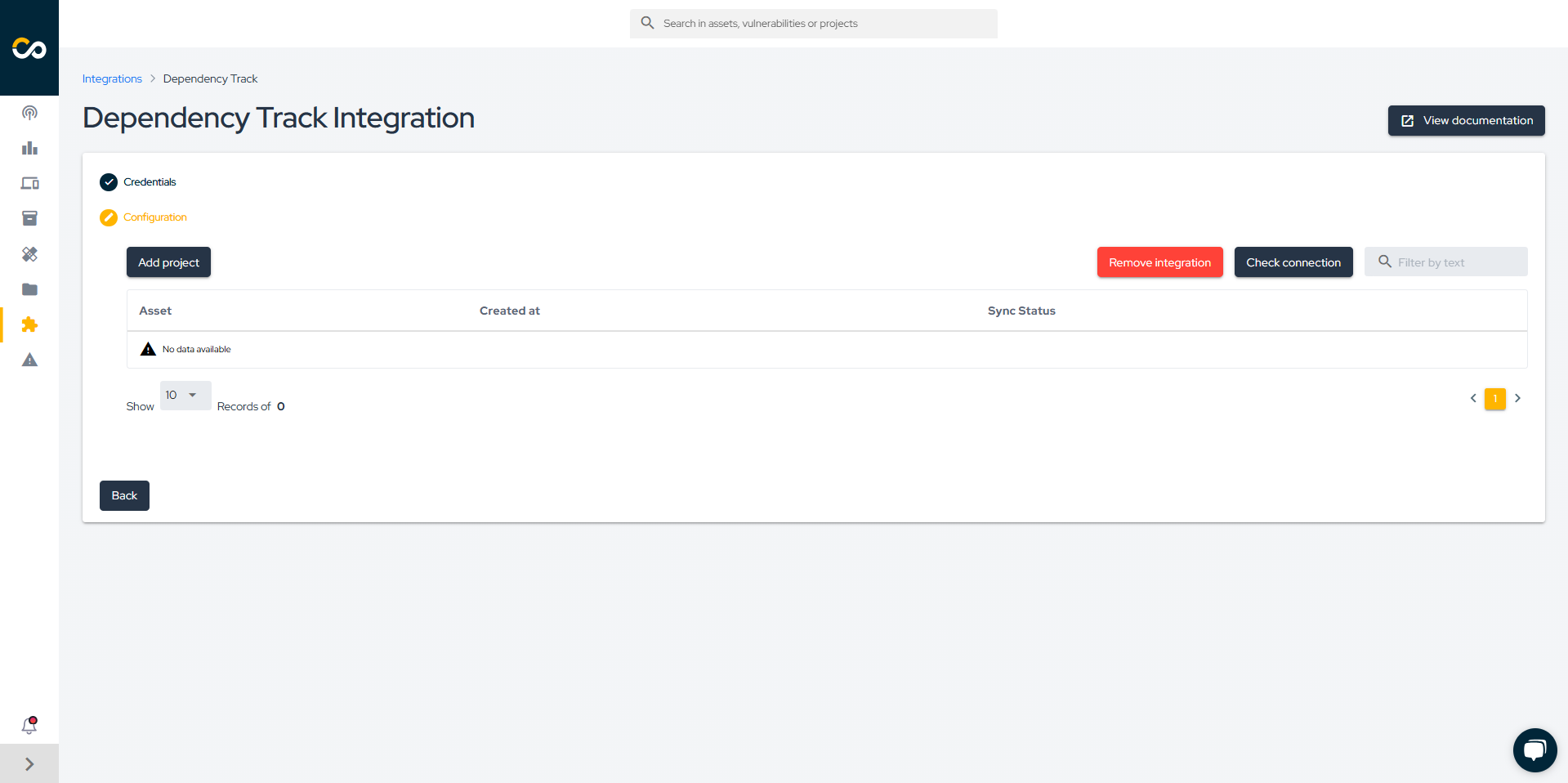Click the filter magnifier icon
The width and height of the screenshot is (1568, 783).
(x=1384, y=262)
